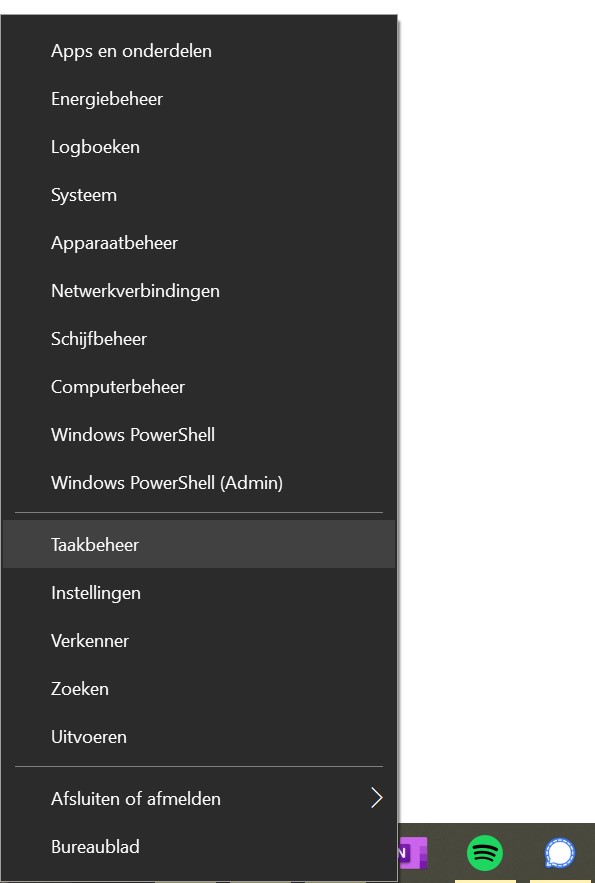
Task: Select Energiebeheer from the menu
Action: point(199,99)
